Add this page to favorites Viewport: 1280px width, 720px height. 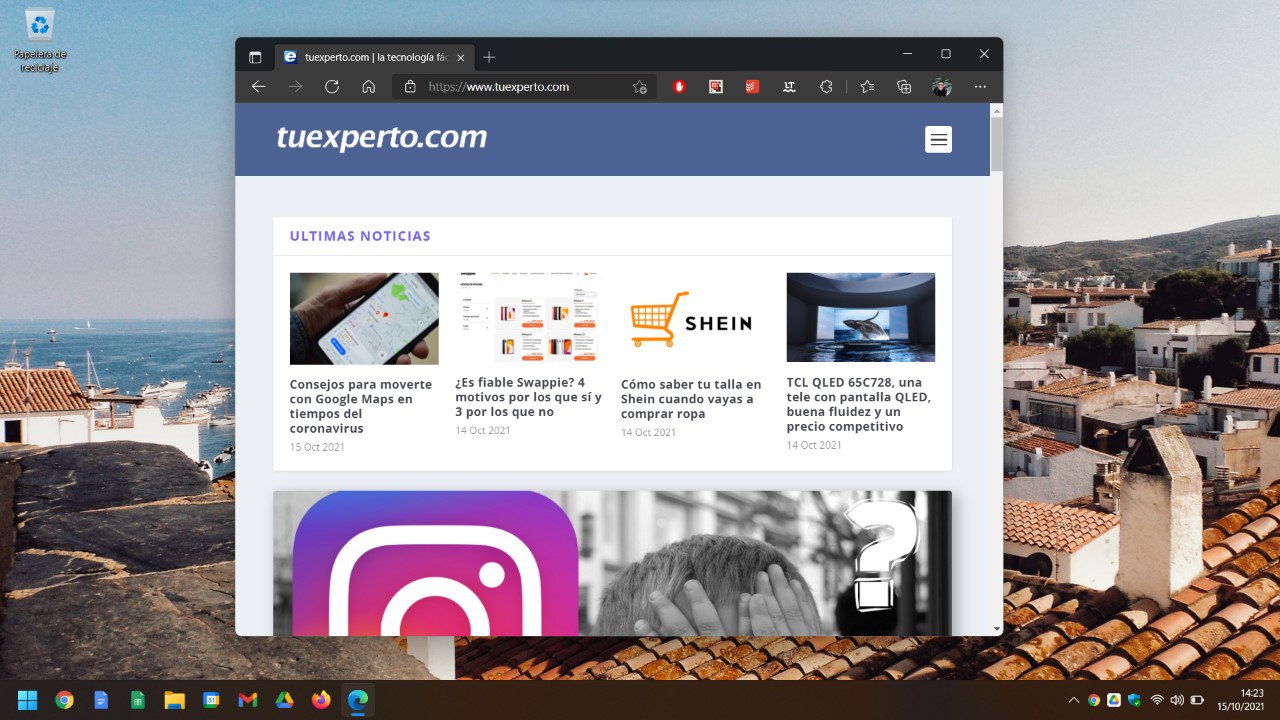point(639,87)
